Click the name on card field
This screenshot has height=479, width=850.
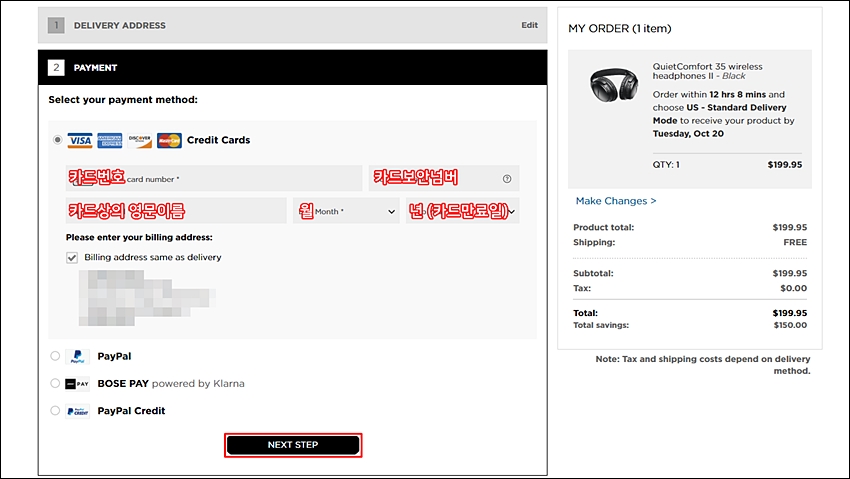[176, 211]
